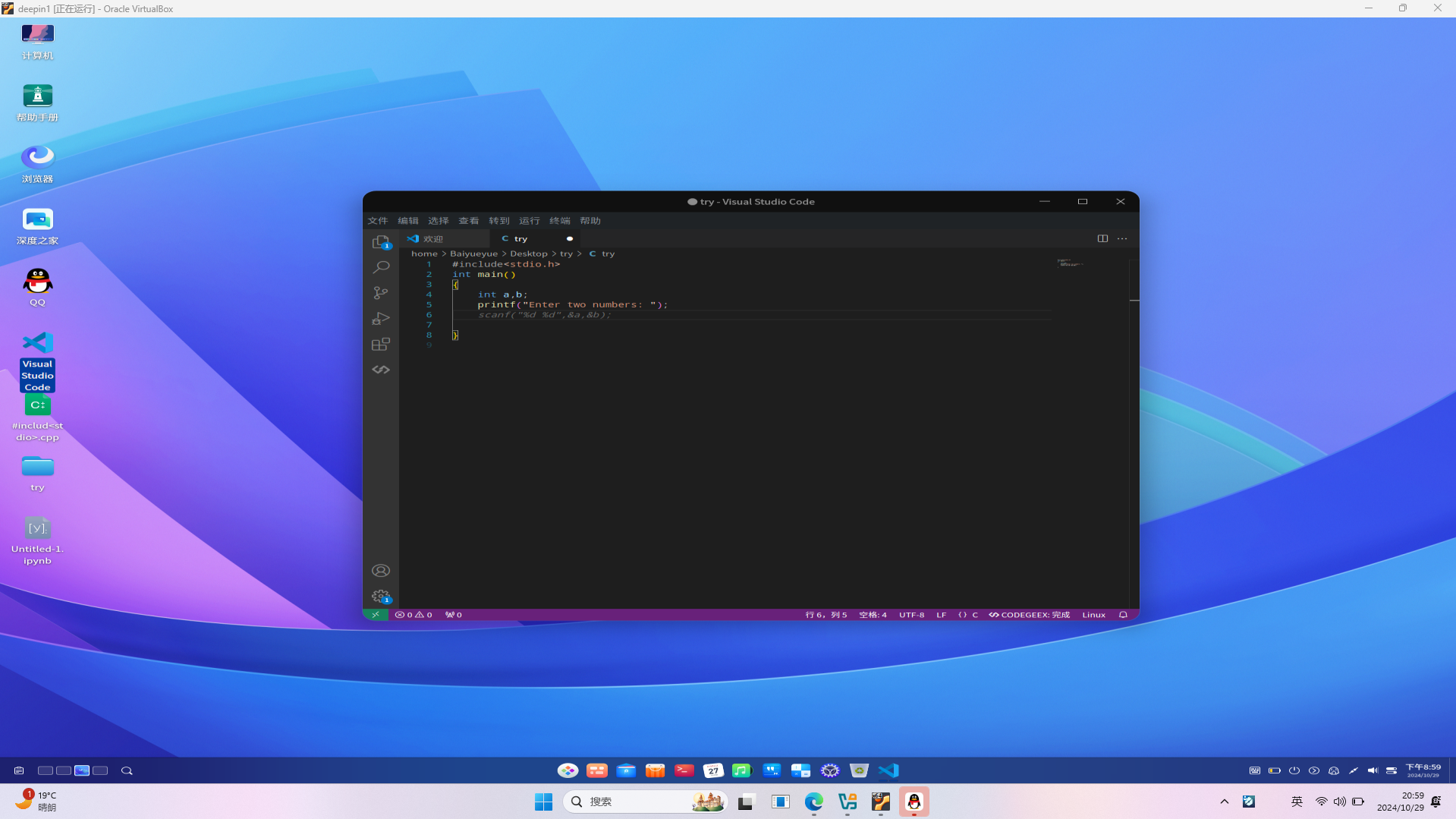1456x819 pixels.
Task: Click the ports forwarded indicator showing 0
Action: pyautogui.click(x=454, y=615)
